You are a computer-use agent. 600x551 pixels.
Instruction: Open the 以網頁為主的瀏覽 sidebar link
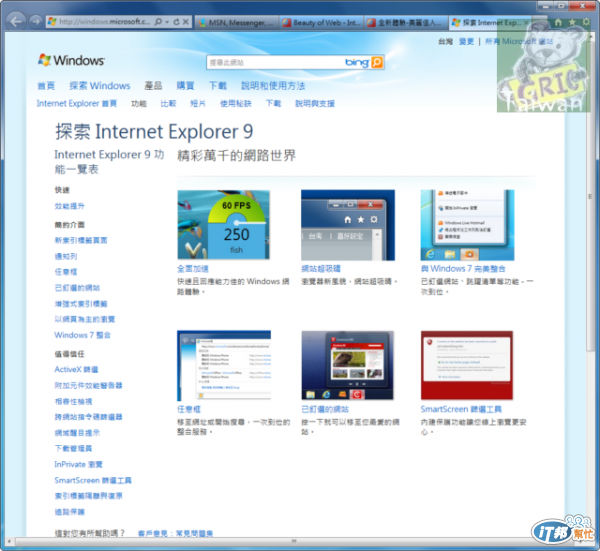click(x=85, y=319)
